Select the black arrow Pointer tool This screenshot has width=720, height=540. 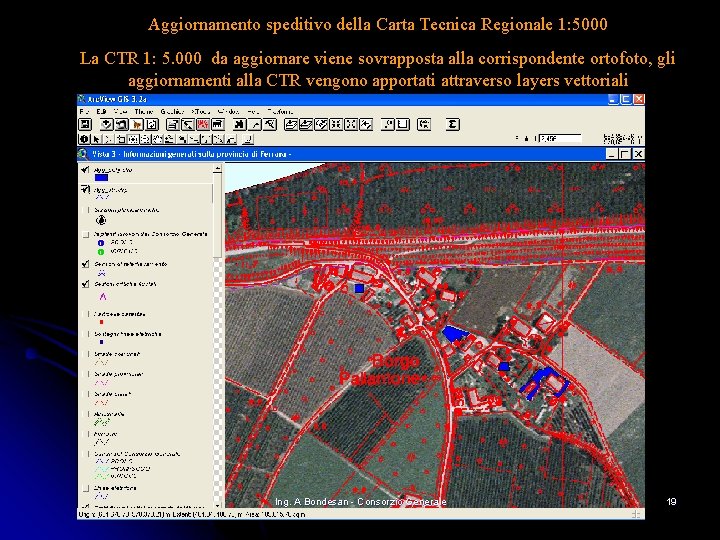[x=96, y=139]
